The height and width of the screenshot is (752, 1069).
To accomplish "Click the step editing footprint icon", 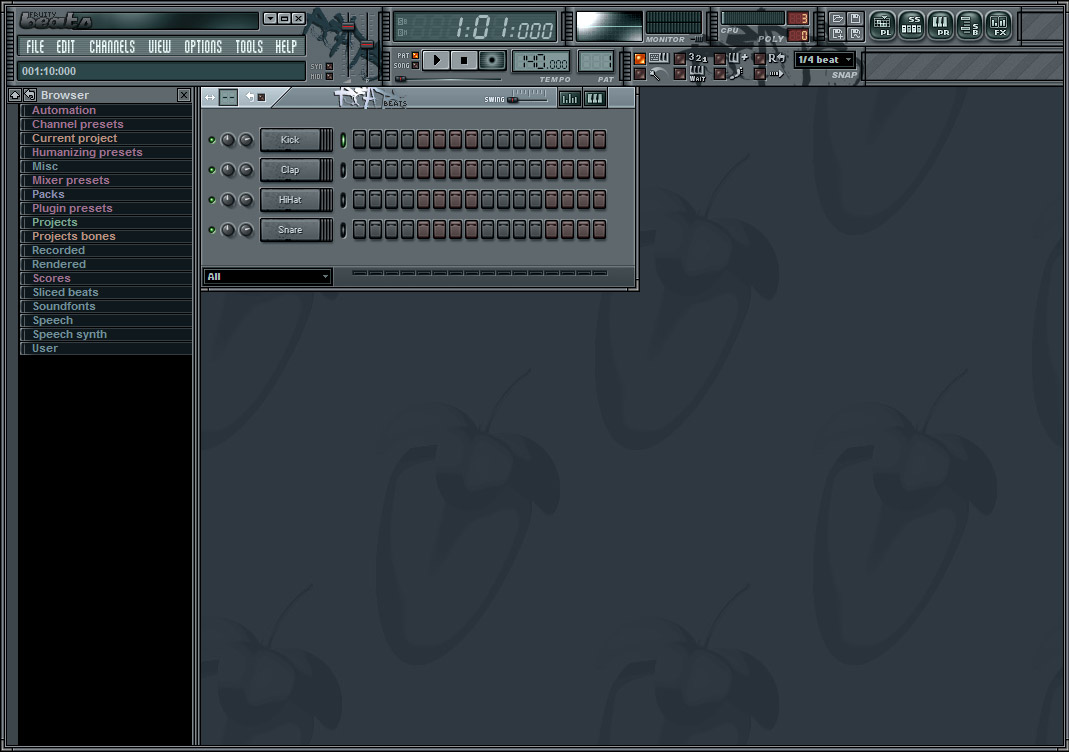I will (x=736, y=74).
